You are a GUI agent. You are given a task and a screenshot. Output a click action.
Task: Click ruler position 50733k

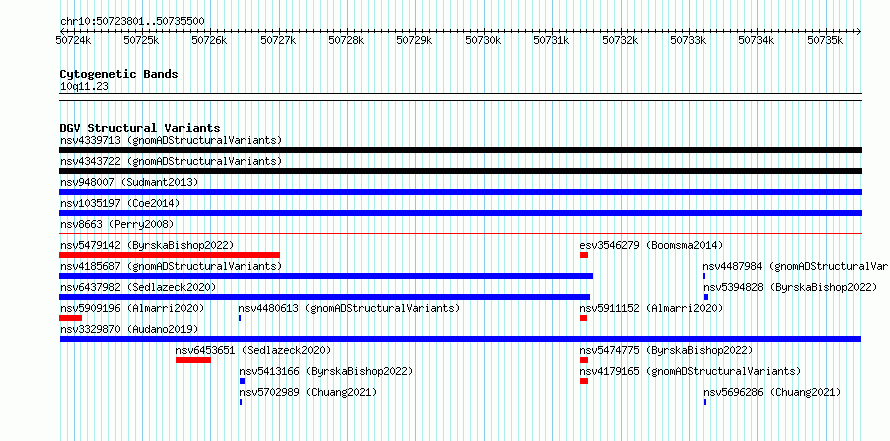[689, 40]
